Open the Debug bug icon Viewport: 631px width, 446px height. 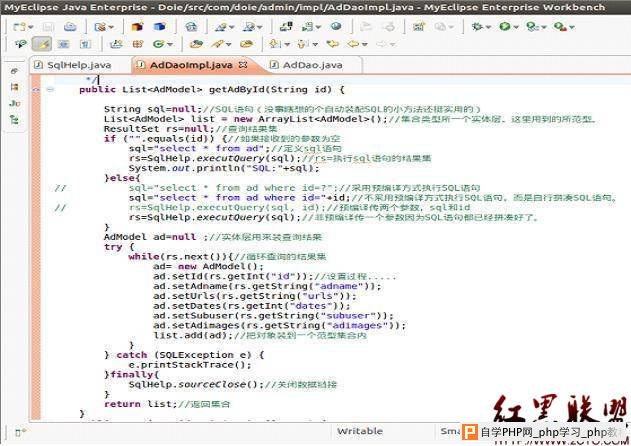(x=478, y=26)
